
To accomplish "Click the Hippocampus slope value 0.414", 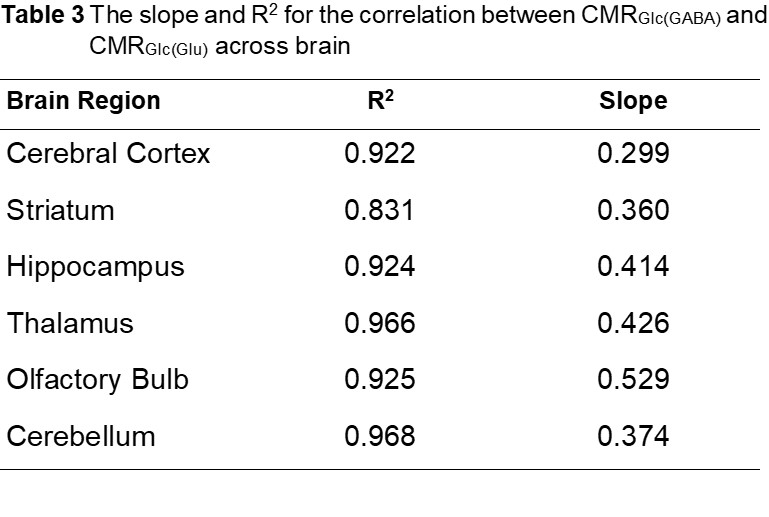I will (x=633, y=266).
